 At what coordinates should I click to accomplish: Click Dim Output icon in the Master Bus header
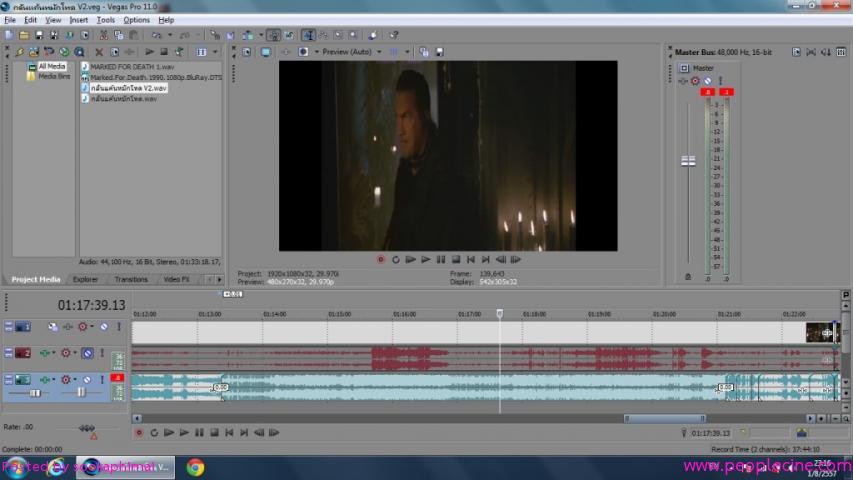tap(826, 52)
